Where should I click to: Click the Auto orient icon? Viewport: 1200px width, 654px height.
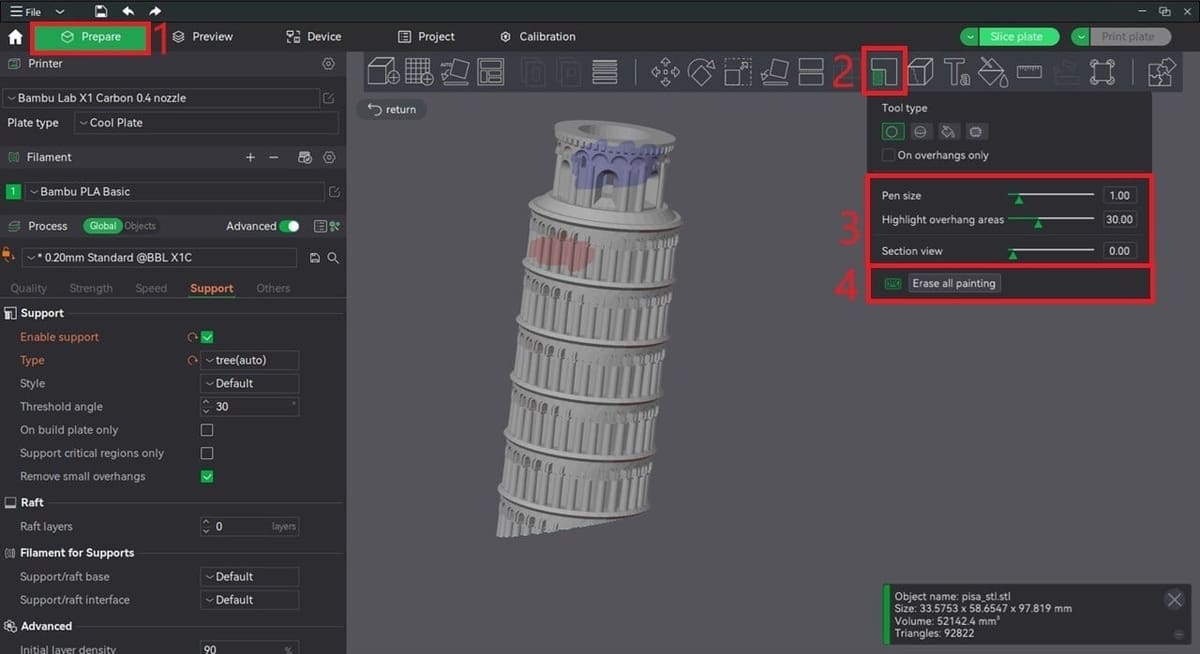455,72
